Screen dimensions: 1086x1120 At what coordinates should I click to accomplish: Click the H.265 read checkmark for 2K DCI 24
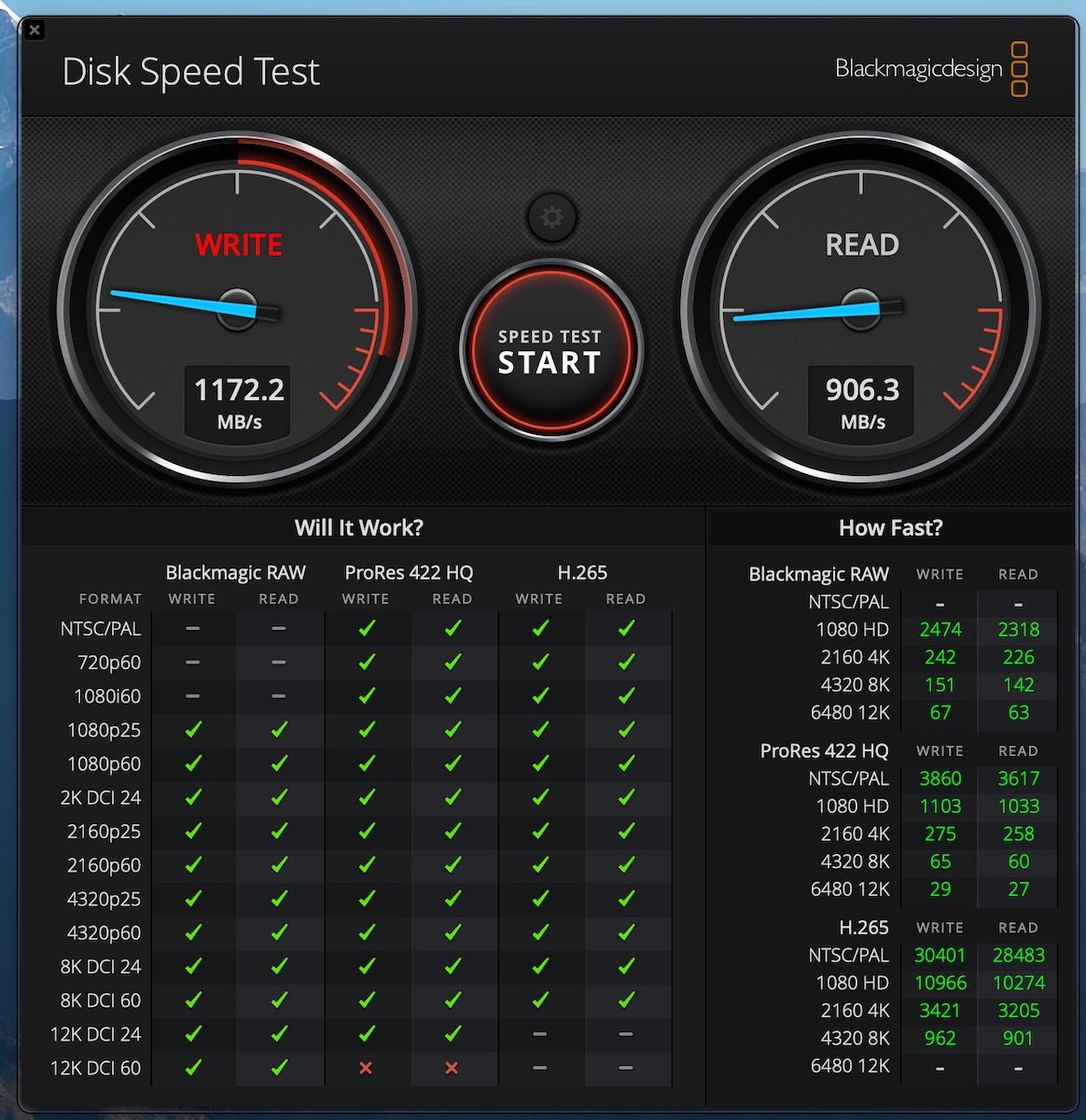[626, 798]
